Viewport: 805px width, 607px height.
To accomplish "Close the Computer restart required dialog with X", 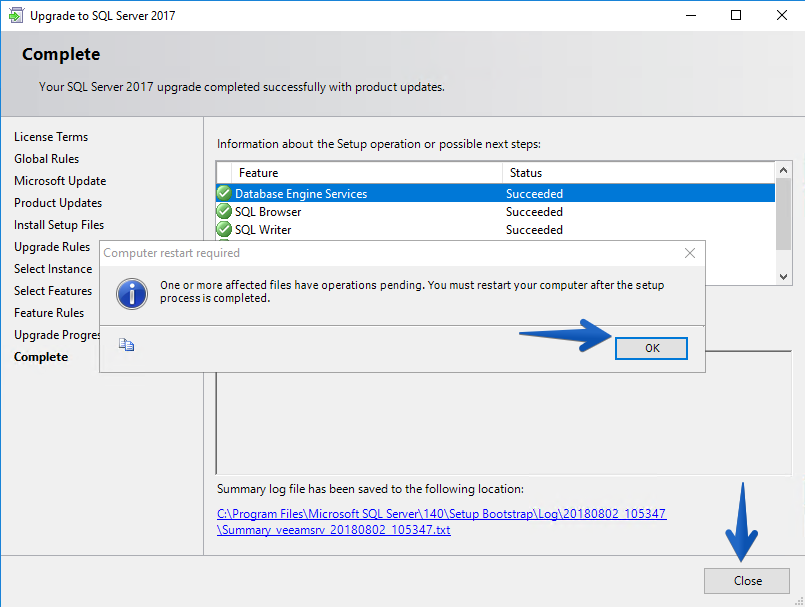I will click(x=689, y=253).
